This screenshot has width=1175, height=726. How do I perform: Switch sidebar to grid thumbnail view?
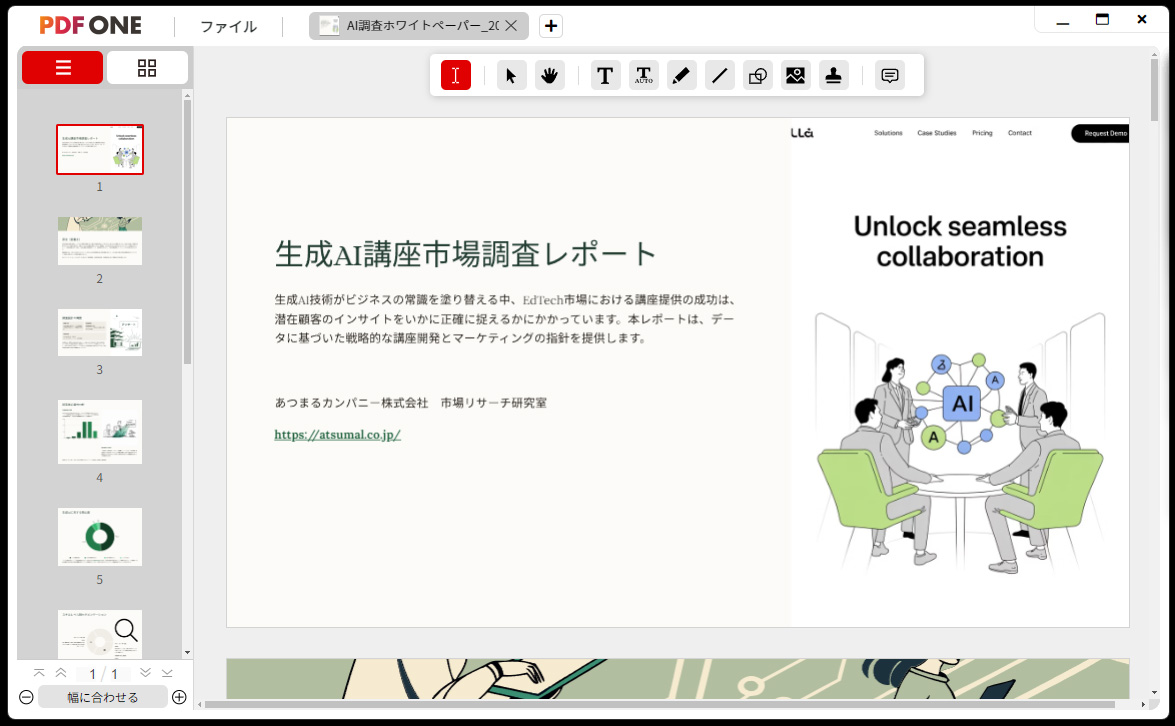point(147,67)
